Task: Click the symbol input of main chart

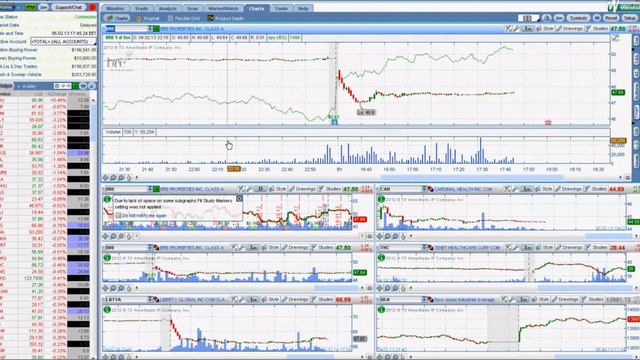Action: (x=126, y=29)
